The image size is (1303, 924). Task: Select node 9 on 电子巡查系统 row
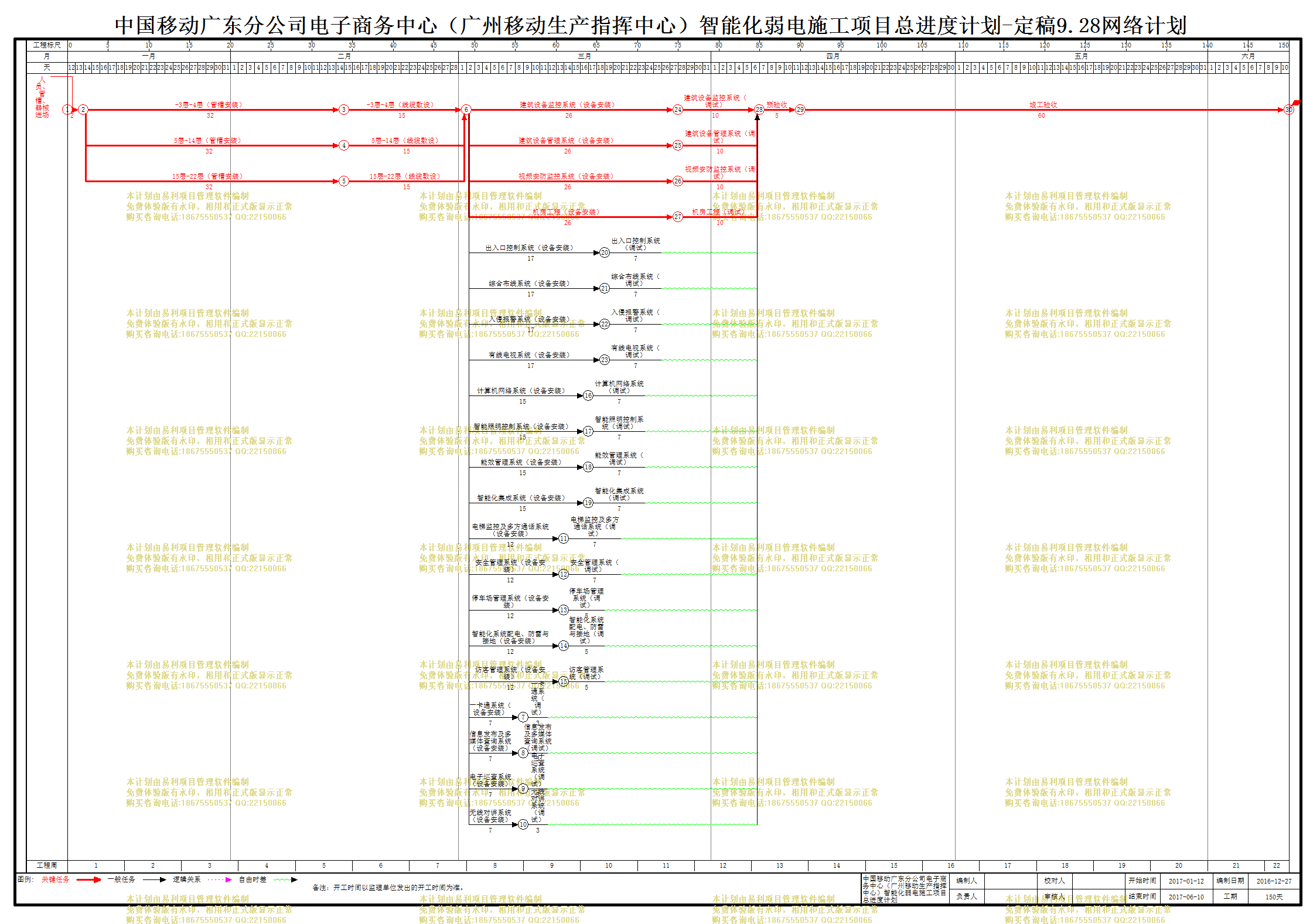point(523,789)
